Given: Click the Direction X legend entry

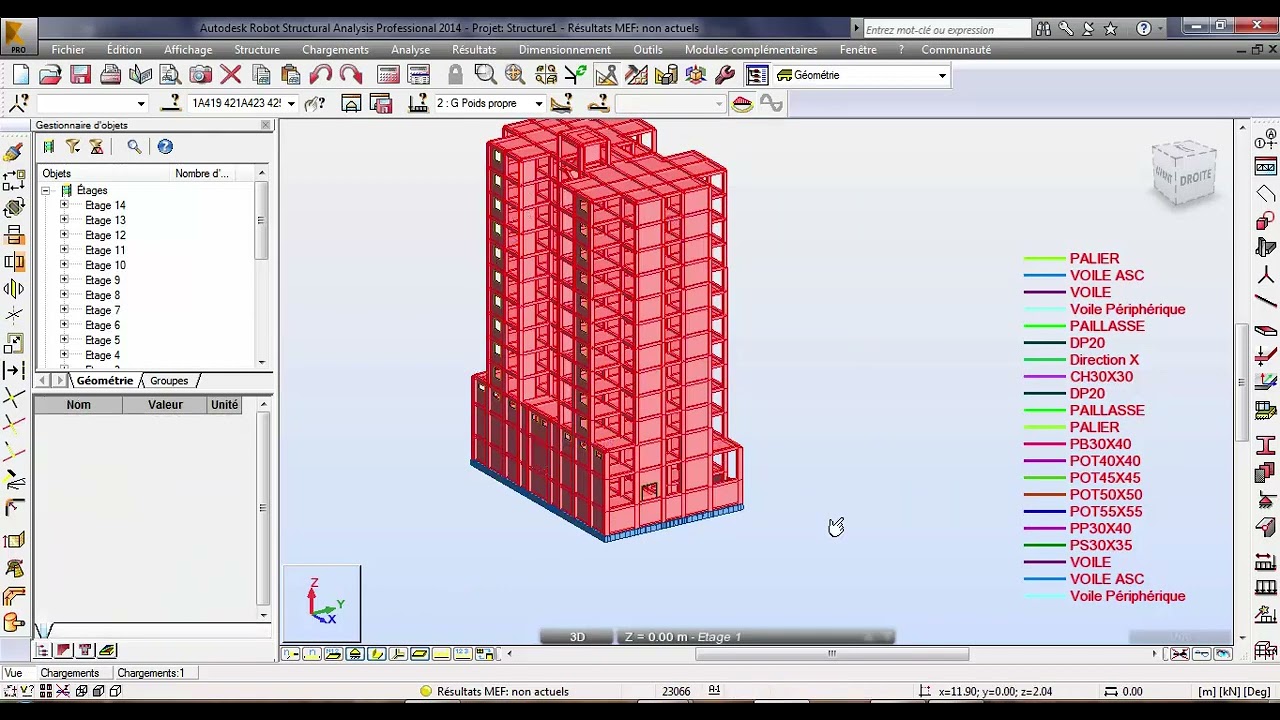Looking at the screenshot, I should (1104, 360).
